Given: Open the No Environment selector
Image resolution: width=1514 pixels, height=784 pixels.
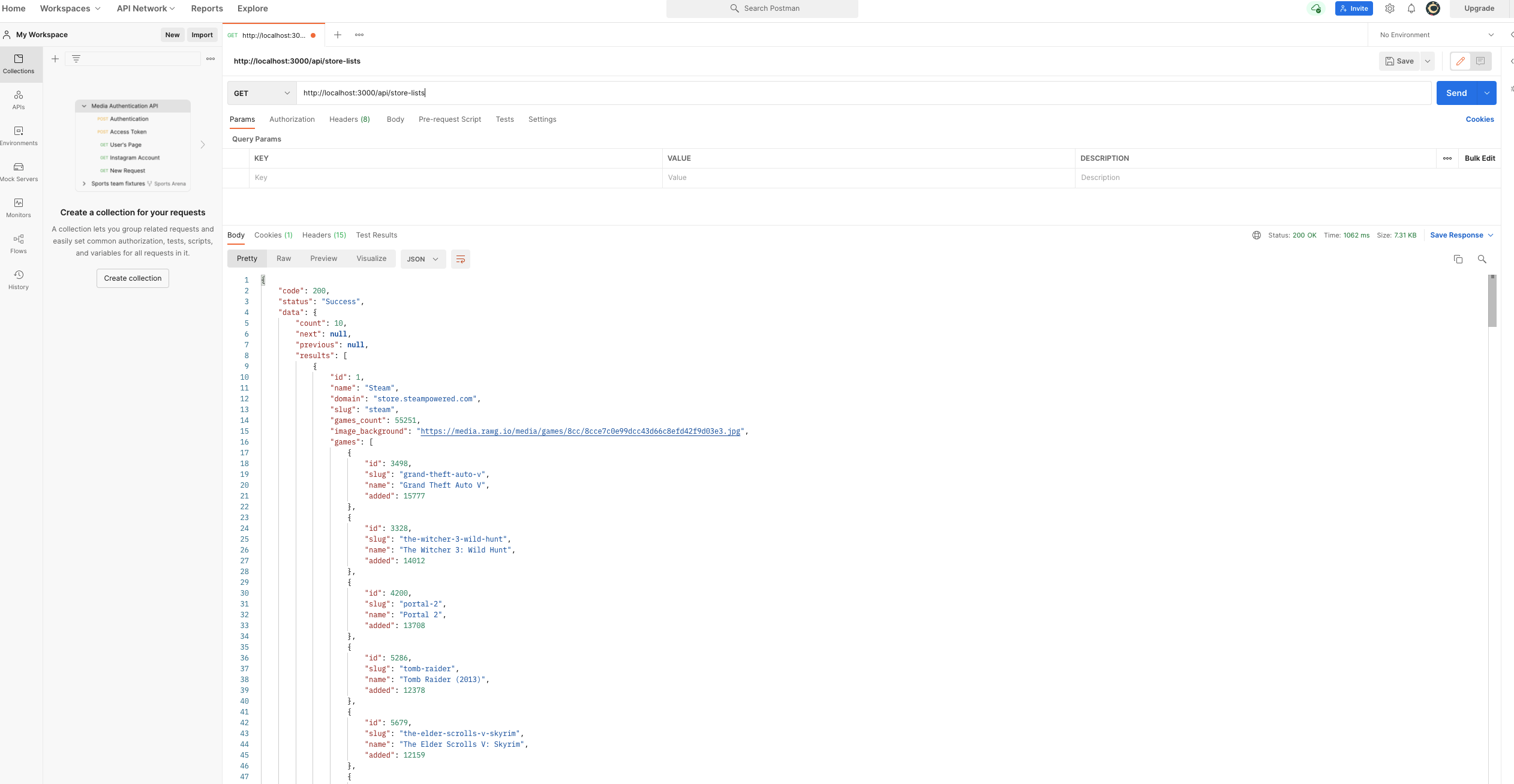Looking at the screenshot, I should 1437,35.
